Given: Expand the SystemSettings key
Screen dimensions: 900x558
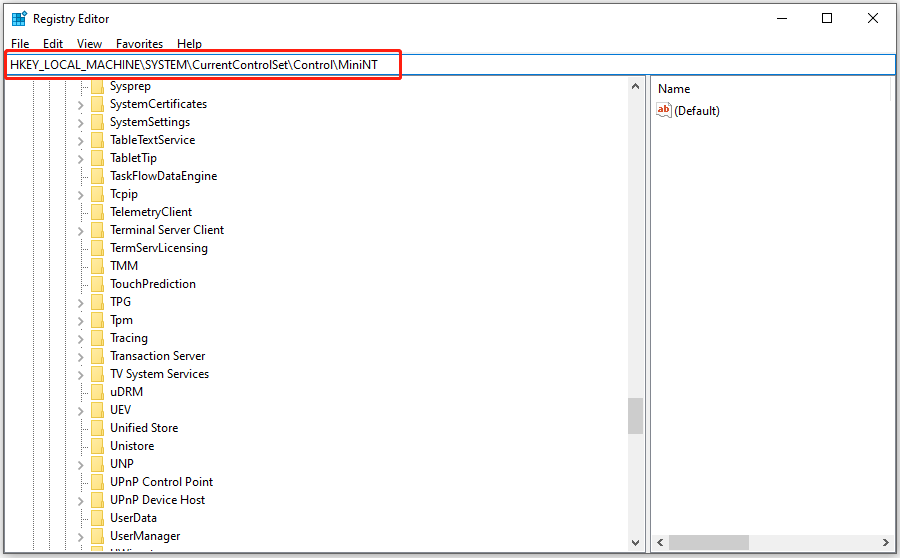Looking at the screenshot, I should point(80,123).
